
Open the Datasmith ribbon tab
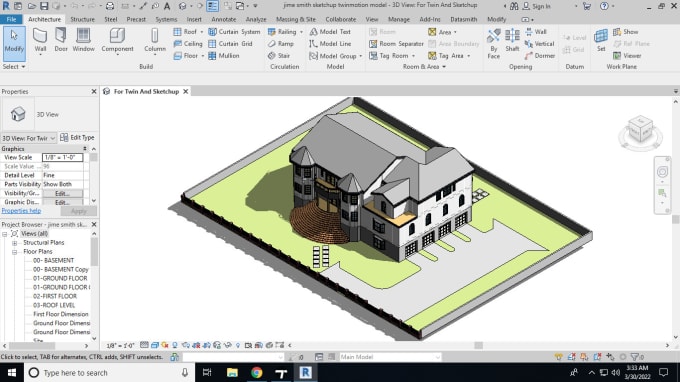pos(464,20)
